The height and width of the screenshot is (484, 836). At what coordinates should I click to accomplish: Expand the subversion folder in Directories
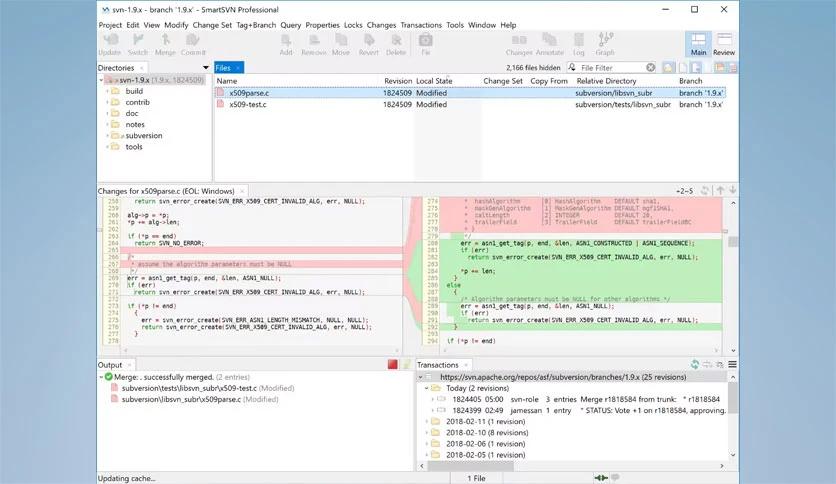(x=106, y=136)
